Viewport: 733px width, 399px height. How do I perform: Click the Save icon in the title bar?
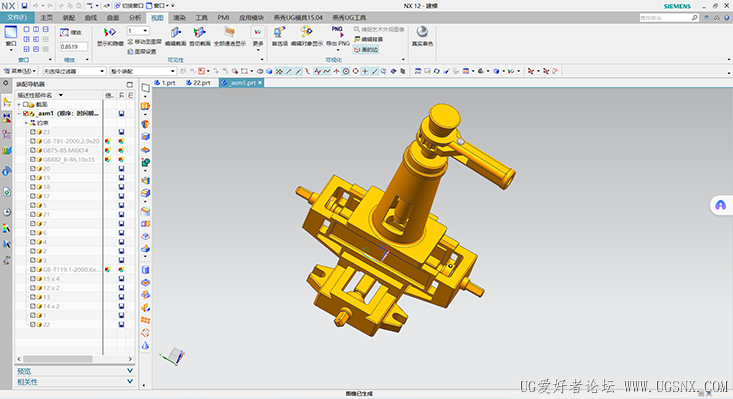coord(24,6)
